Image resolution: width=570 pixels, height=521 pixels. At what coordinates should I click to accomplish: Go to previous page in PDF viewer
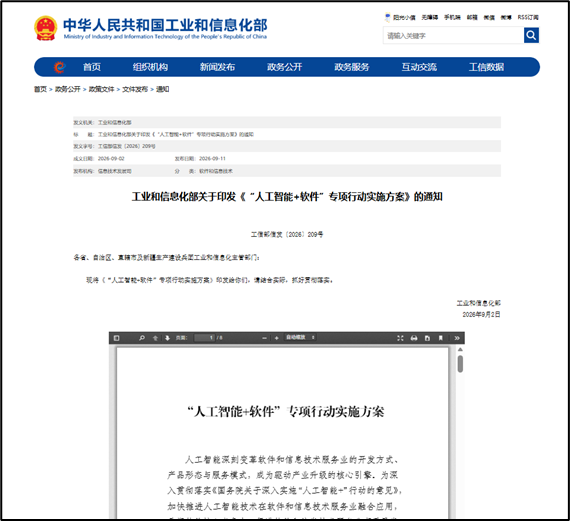click(x=155, y=338)
